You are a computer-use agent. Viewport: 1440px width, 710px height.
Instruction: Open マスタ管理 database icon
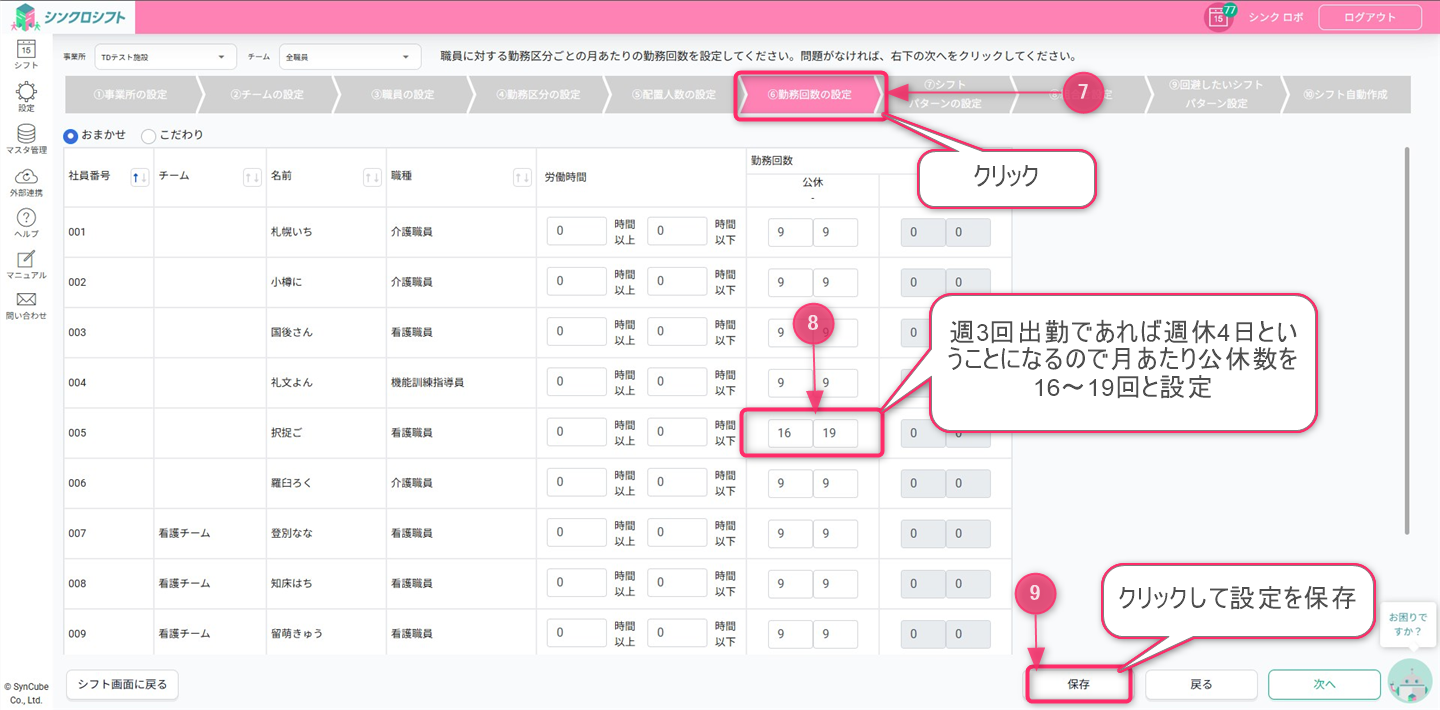[x=26, y=136]
